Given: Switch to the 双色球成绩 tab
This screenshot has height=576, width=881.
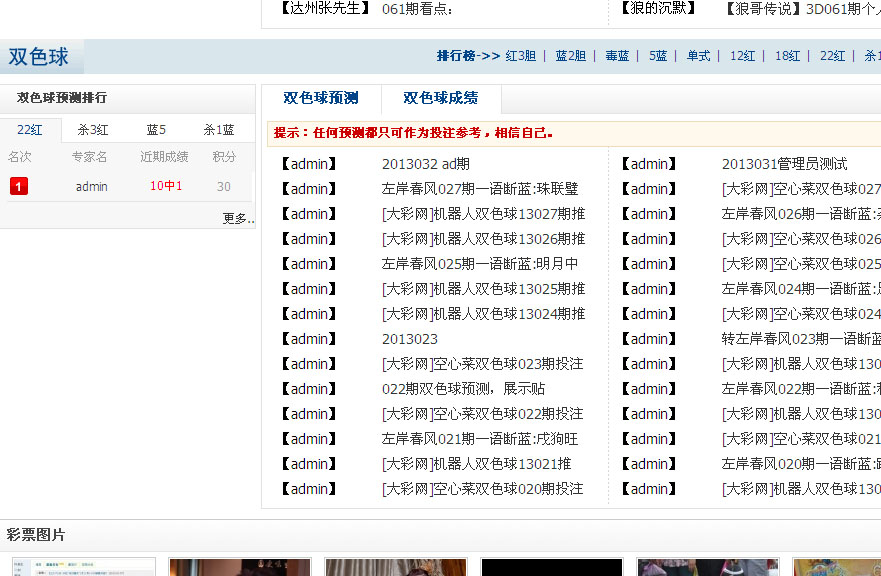Looking at the screenshot, I should (440, 98).
